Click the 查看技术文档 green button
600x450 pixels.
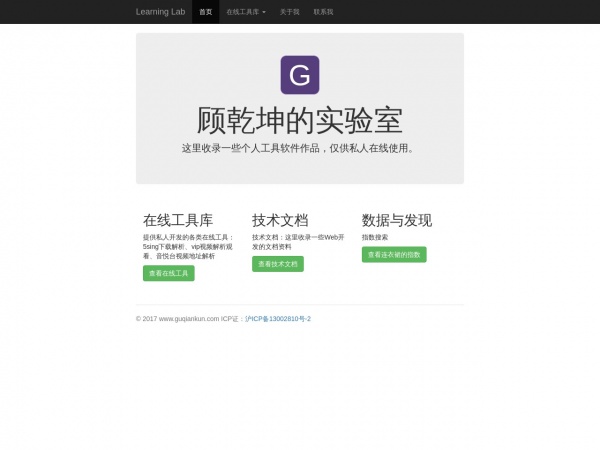pos(278,264)
